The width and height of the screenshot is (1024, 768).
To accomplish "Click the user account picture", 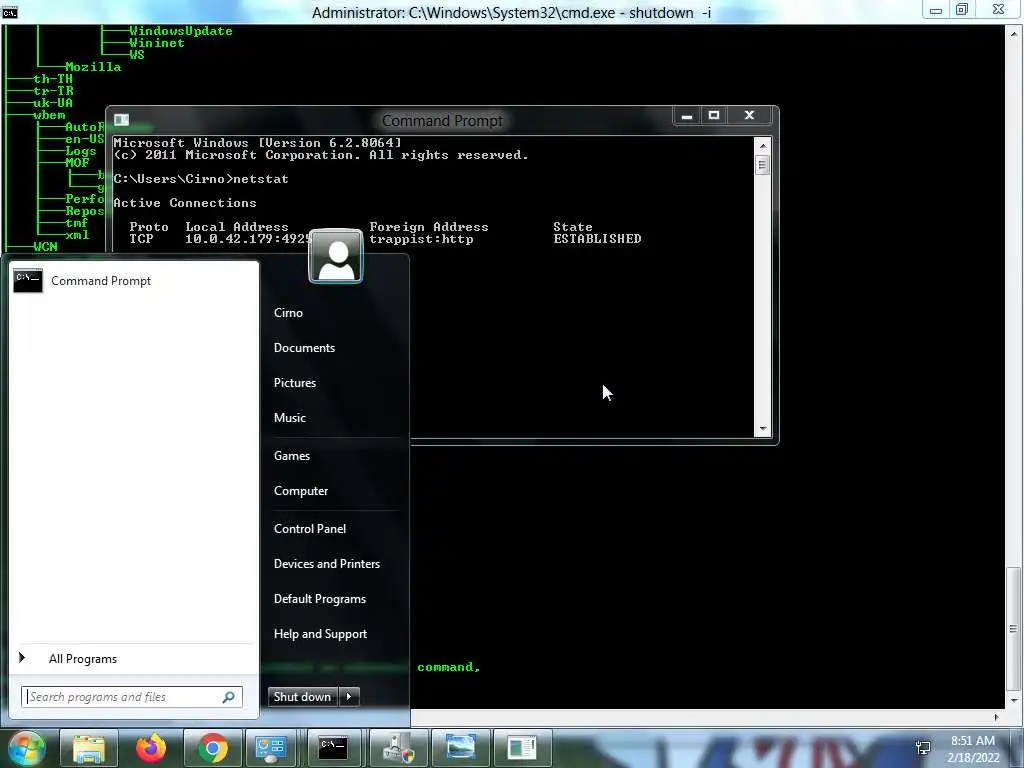I will tap(336, 256).
